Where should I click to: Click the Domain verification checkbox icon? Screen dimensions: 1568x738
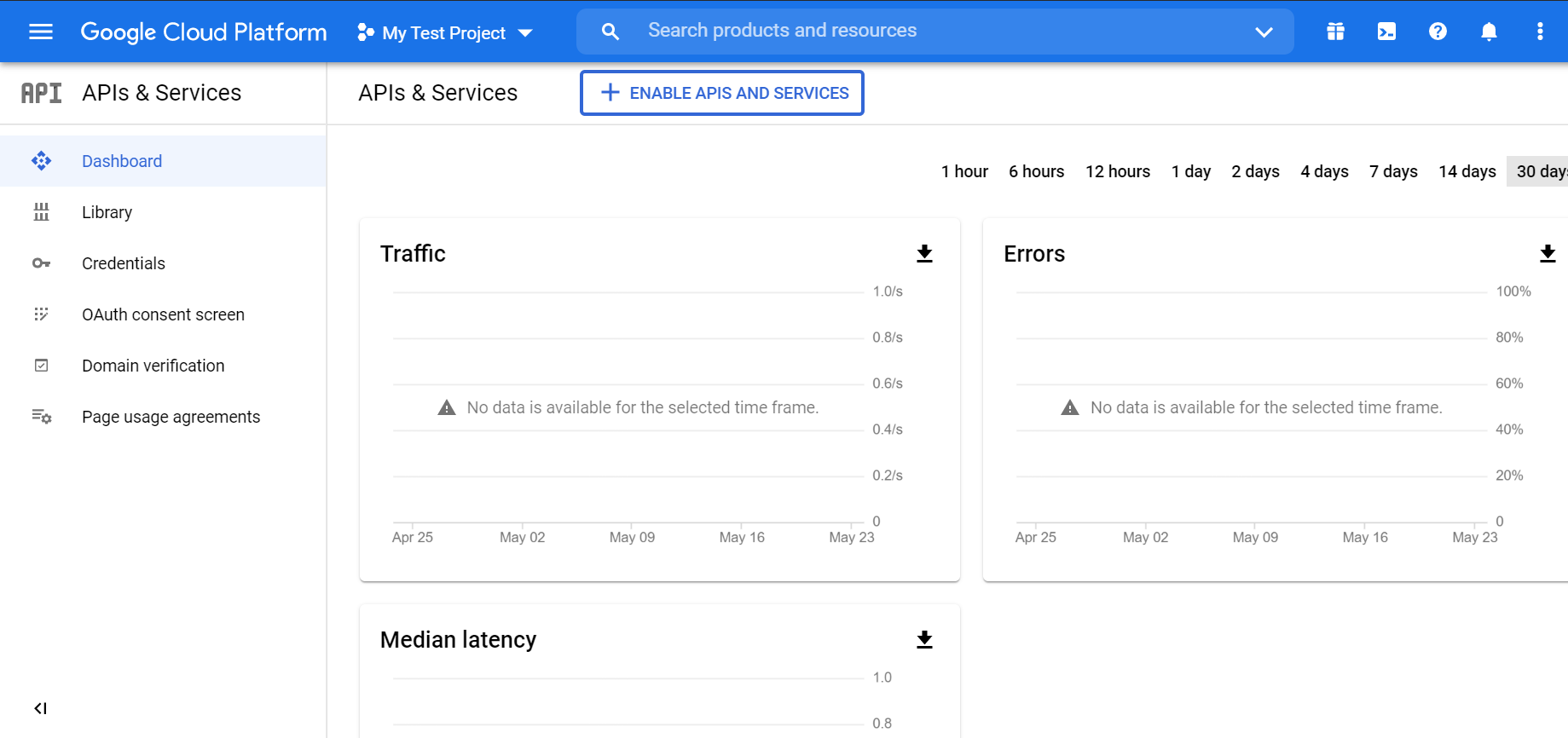coord(41,366)
